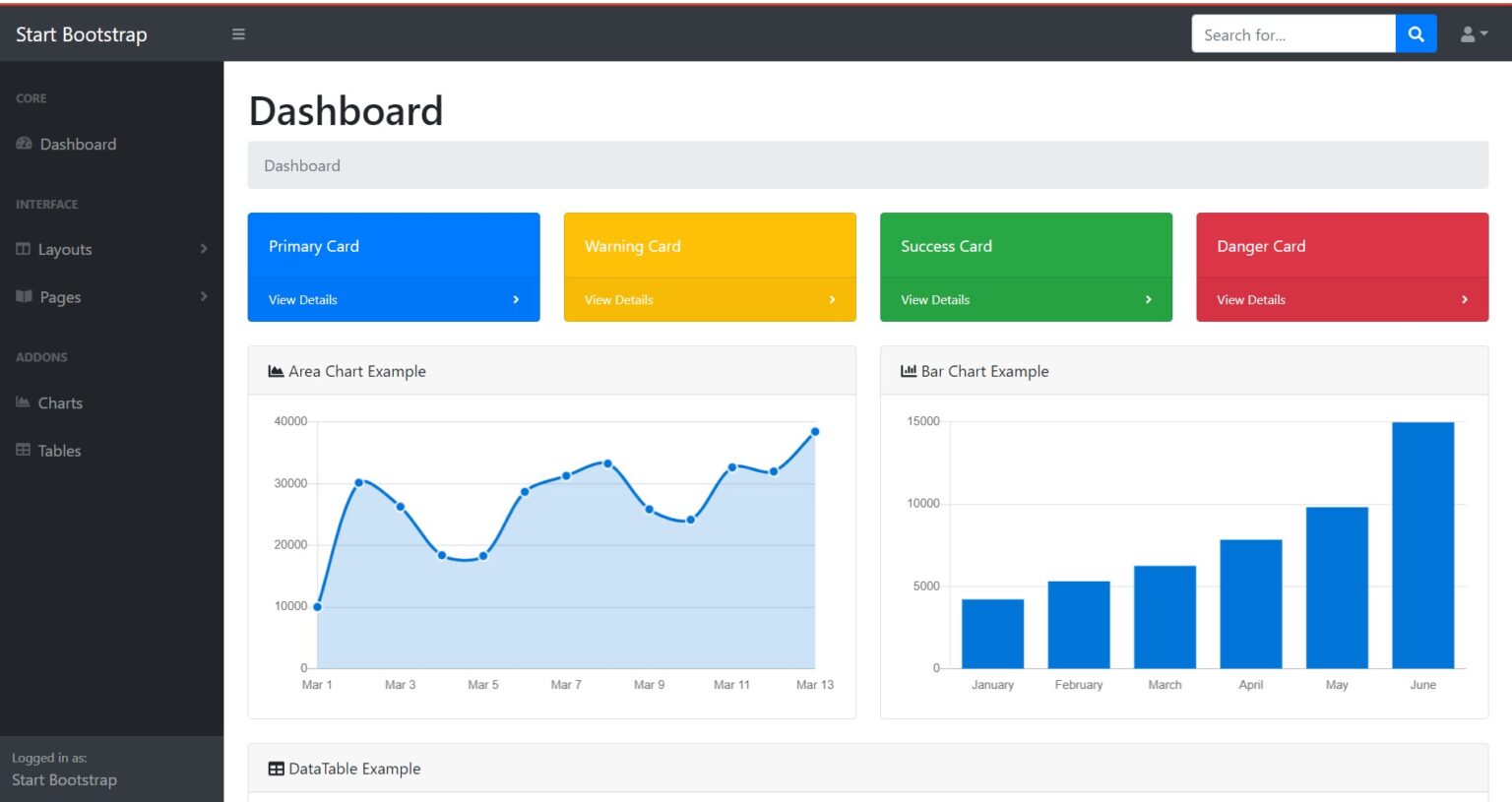The width and height of the screenshot is (1512, 802).
Task: Open Charts from the sidebar menu
Action: tap(60, 402)
